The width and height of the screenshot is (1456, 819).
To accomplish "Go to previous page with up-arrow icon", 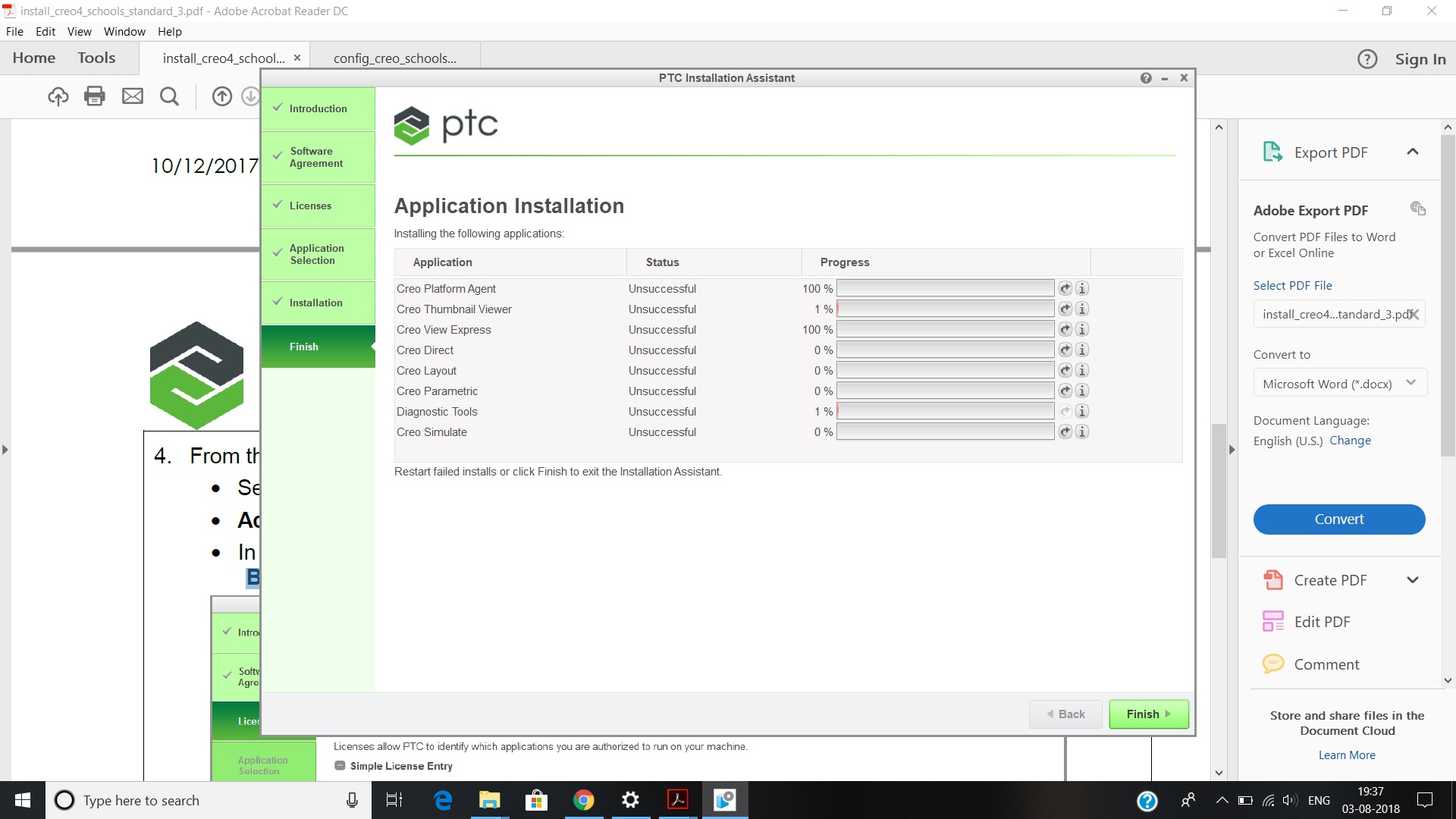I will tap(222, 96).
